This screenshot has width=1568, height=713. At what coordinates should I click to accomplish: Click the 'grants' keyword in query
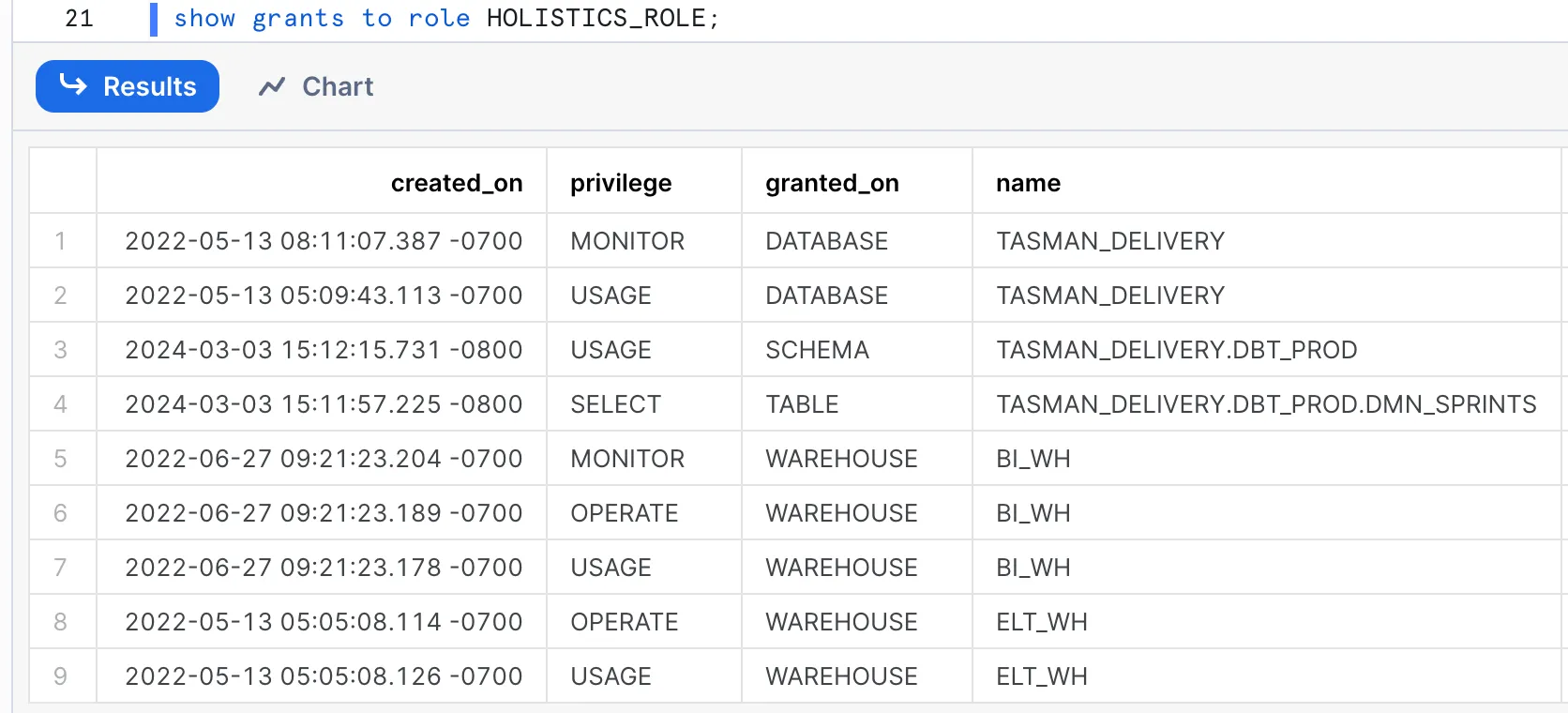(298, 19)
